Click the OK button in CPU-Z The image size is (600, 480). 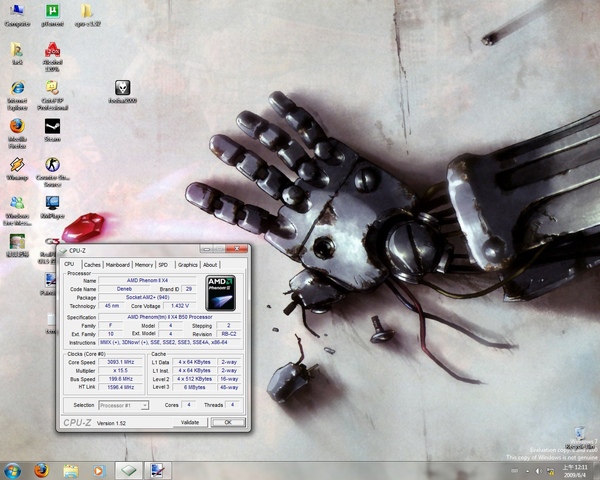228,422
